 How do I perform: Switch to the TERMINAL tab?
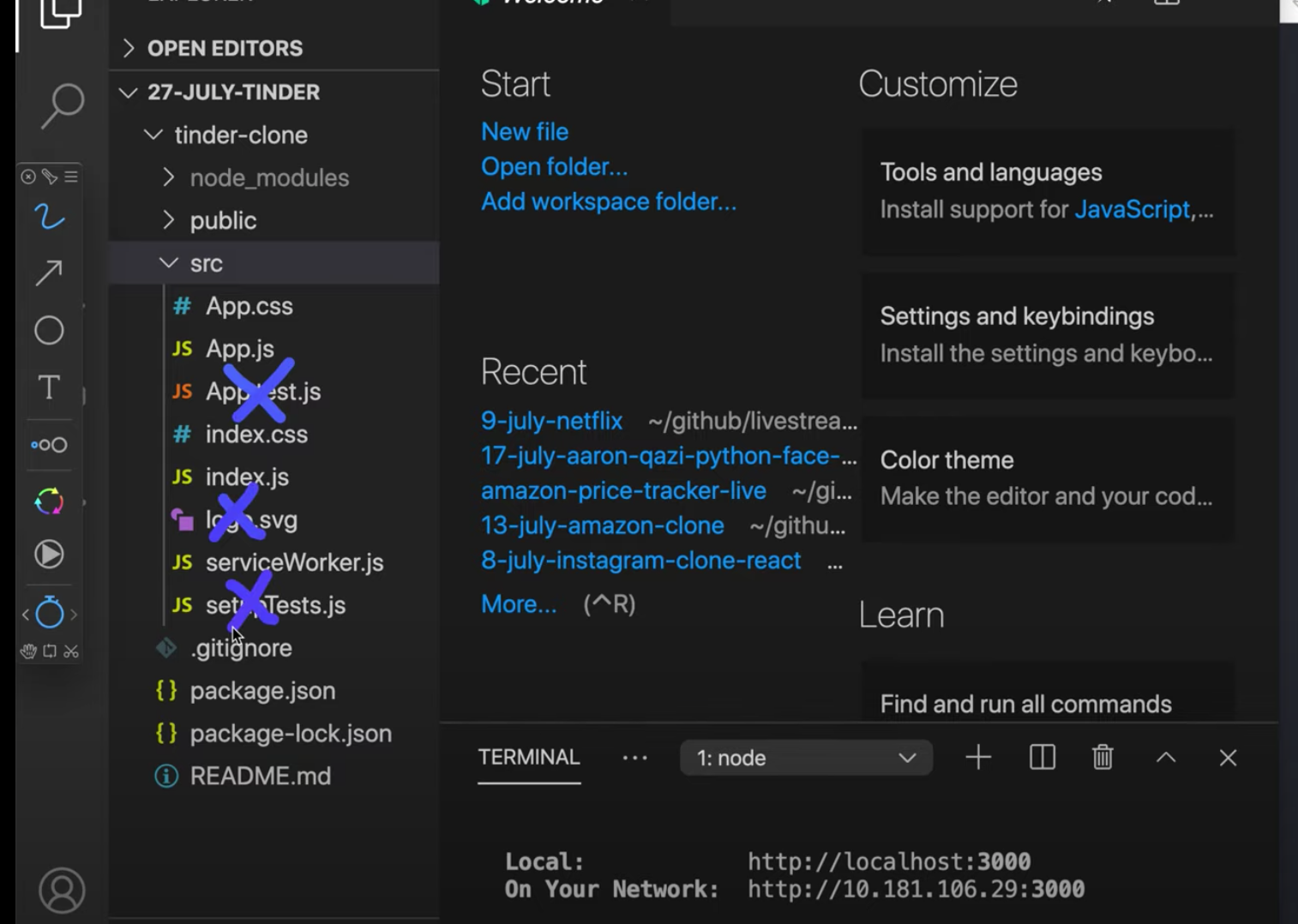(529, 758)
